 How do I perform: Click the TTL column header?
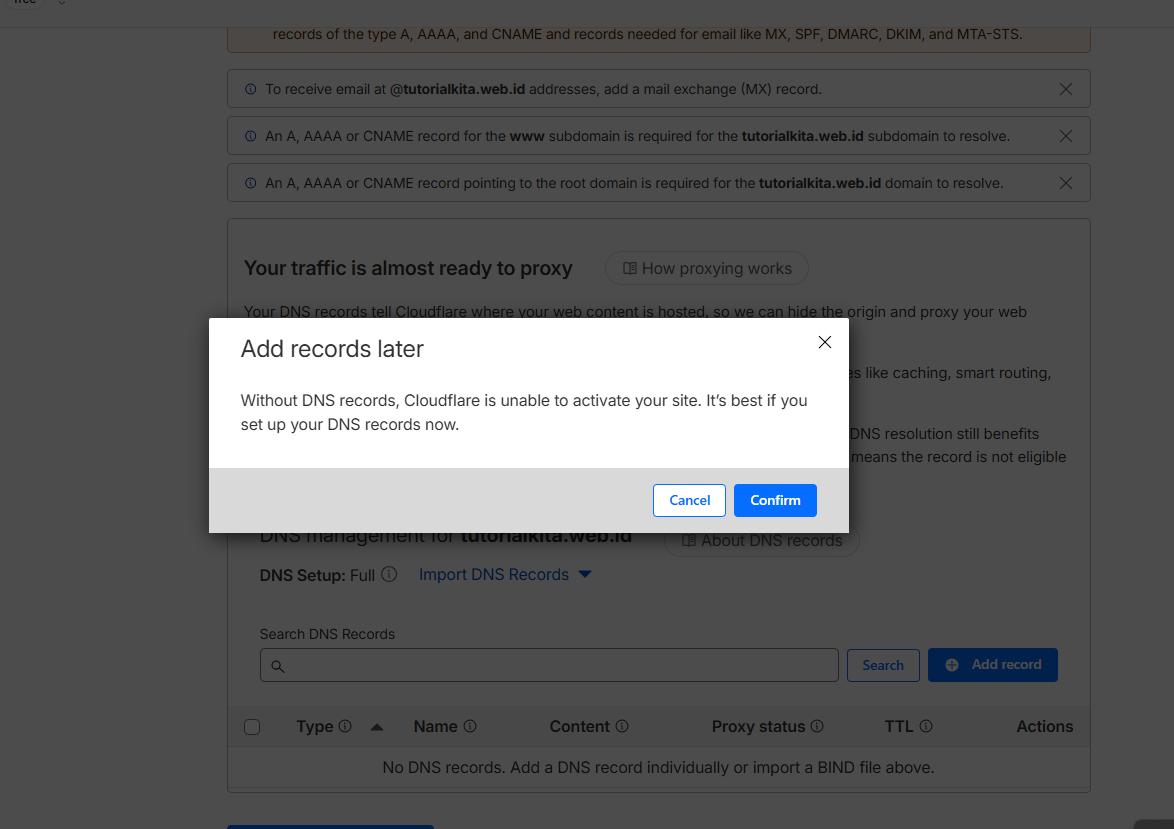(898, 726)
